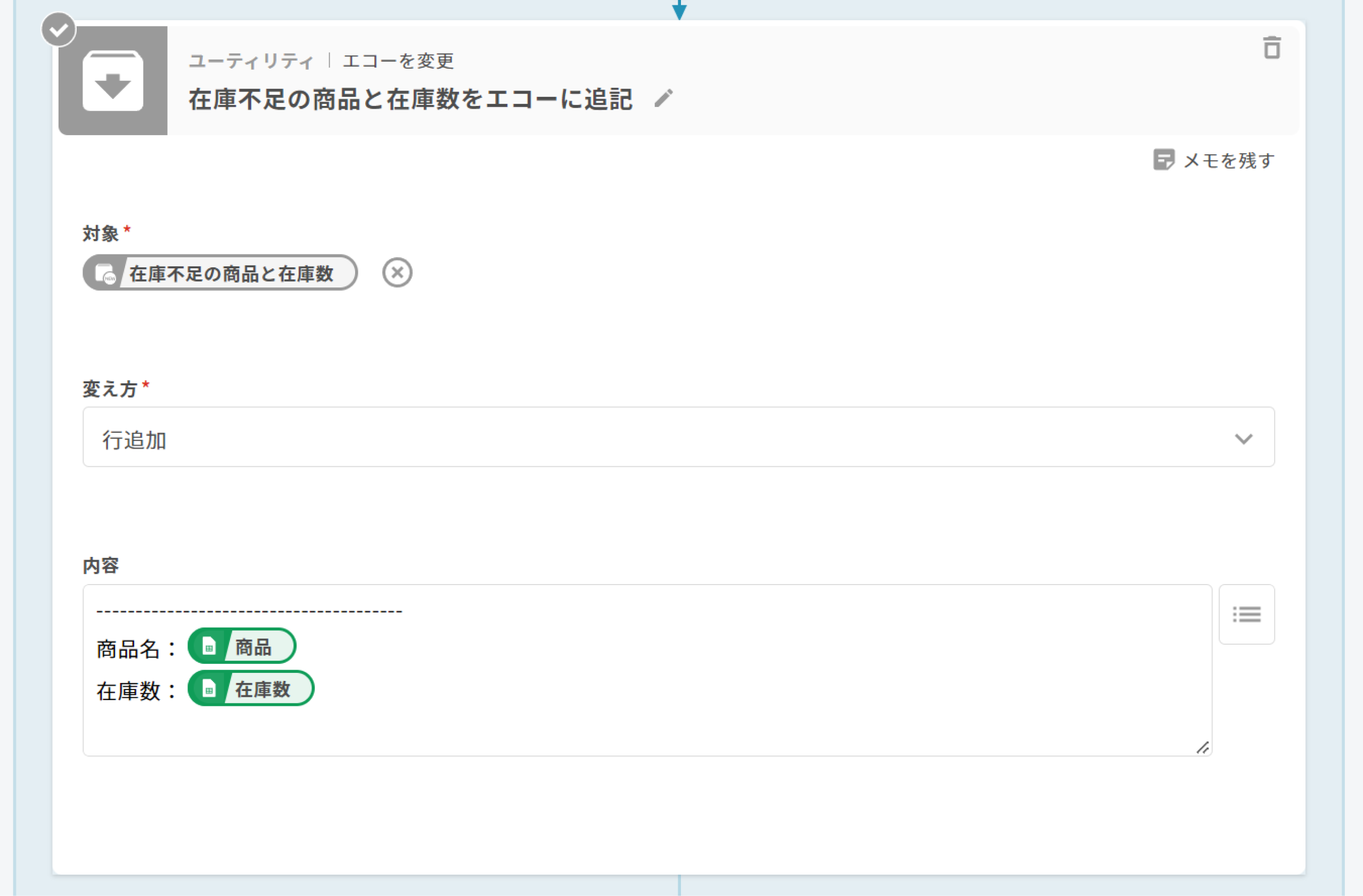Click メモを残す link
The image size is (1363, 896).
pos(1229,160)
